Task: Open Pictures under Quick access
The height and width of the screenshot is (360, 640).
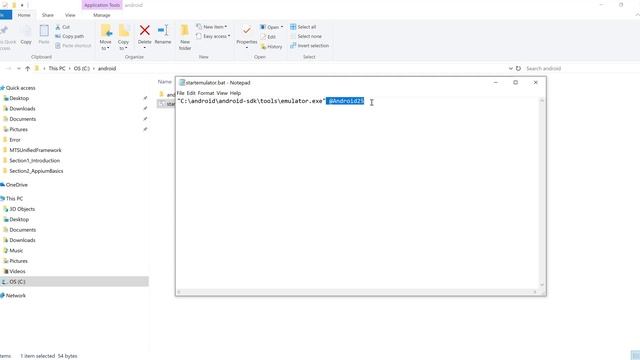Action: click(x=19, y=129)
